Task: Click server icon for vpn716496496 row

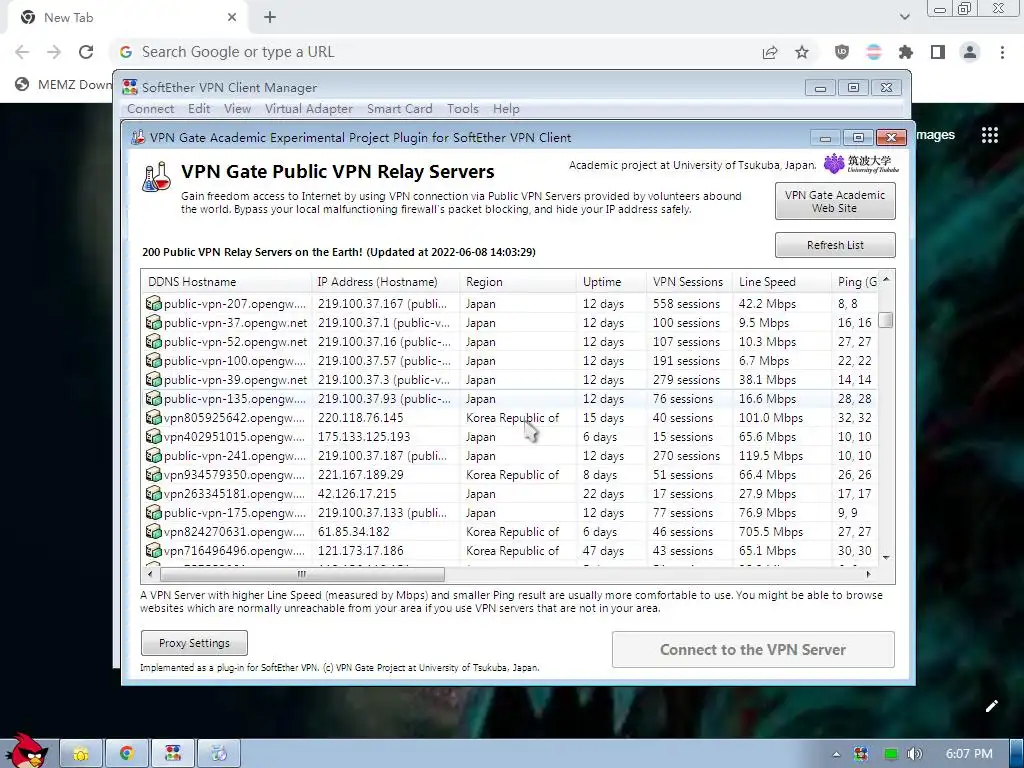Action: pos(153,550)
